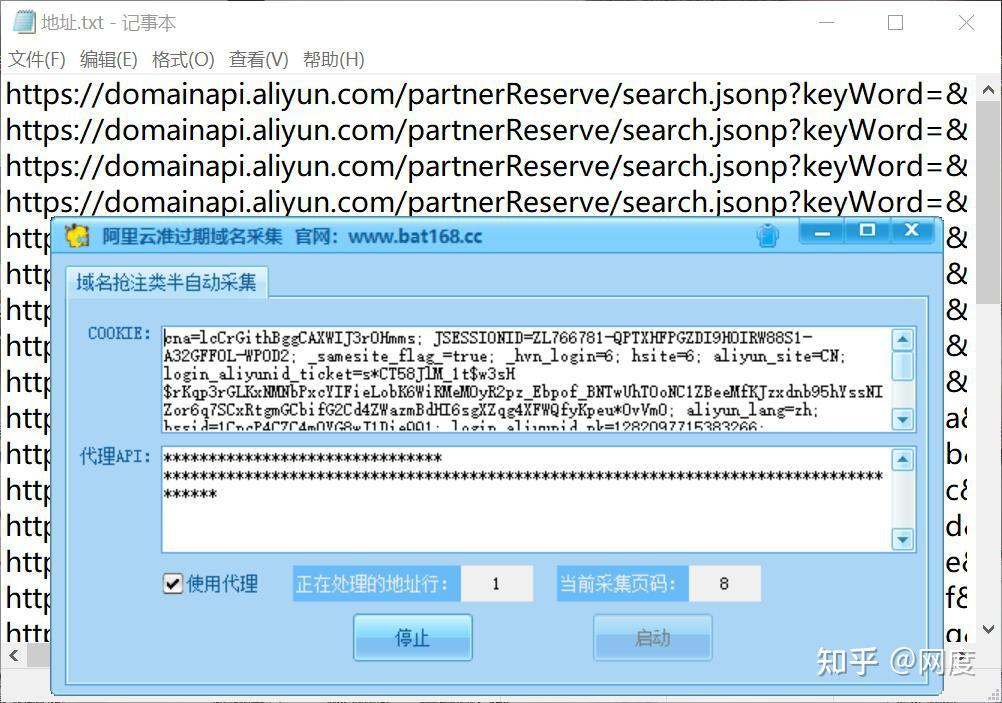Open the 编辑(E) menu in Notepad
This screenshot has height=703, width=1002.
coord(109,59)
